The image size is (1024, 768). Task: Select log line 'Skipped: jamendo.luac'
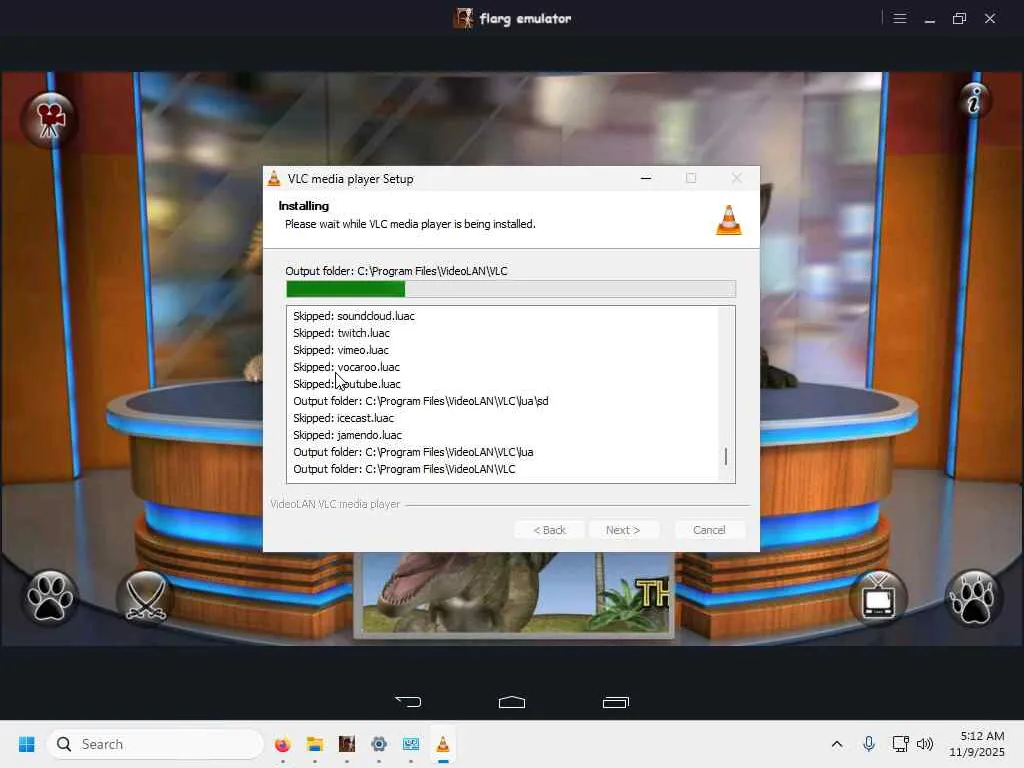(347, 435)
